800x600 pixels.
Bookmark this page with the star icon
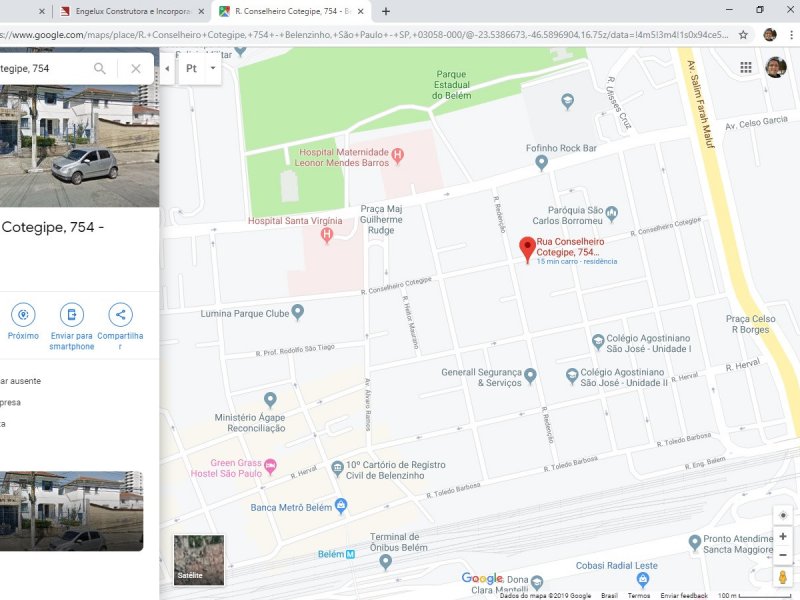click(743, 35)
